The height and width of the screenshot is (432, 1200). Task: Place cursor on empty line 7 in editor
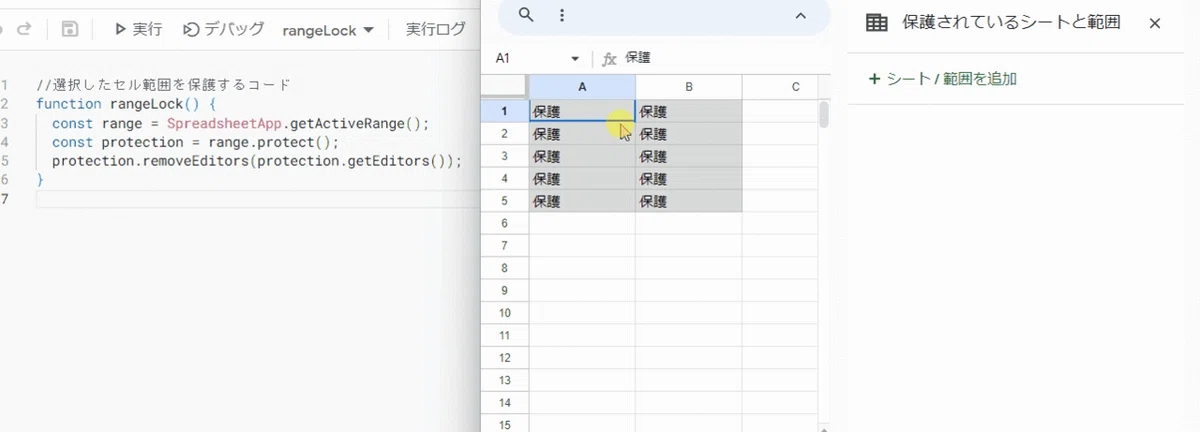[255, 199]
